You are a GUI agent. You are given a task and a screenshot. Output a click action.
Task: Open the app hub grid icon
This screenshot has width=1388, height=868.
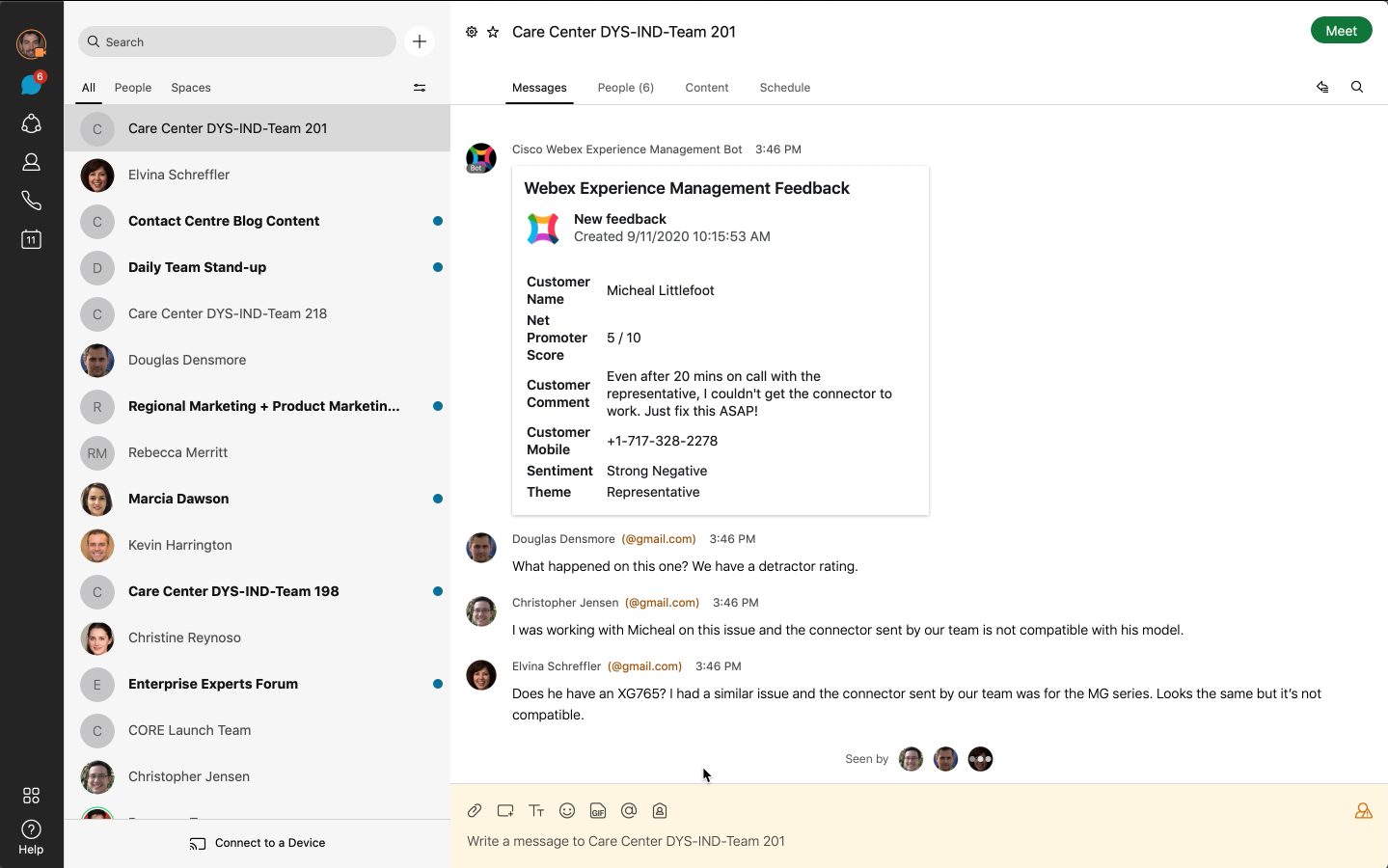[31, 795]
